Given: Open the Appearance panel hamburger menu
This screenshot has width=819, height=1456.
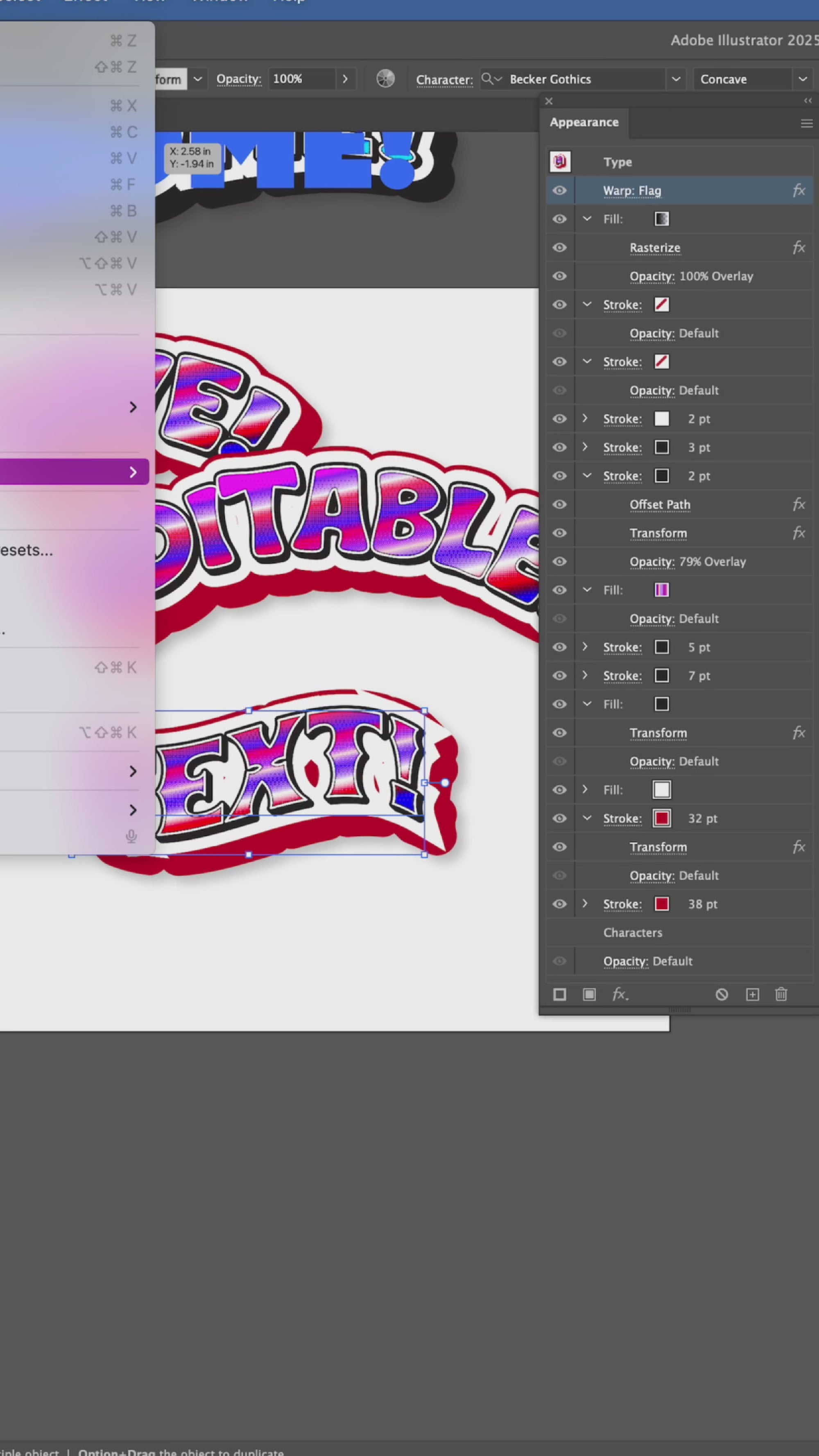Looking at the screenshot, I should coord(807,123).
